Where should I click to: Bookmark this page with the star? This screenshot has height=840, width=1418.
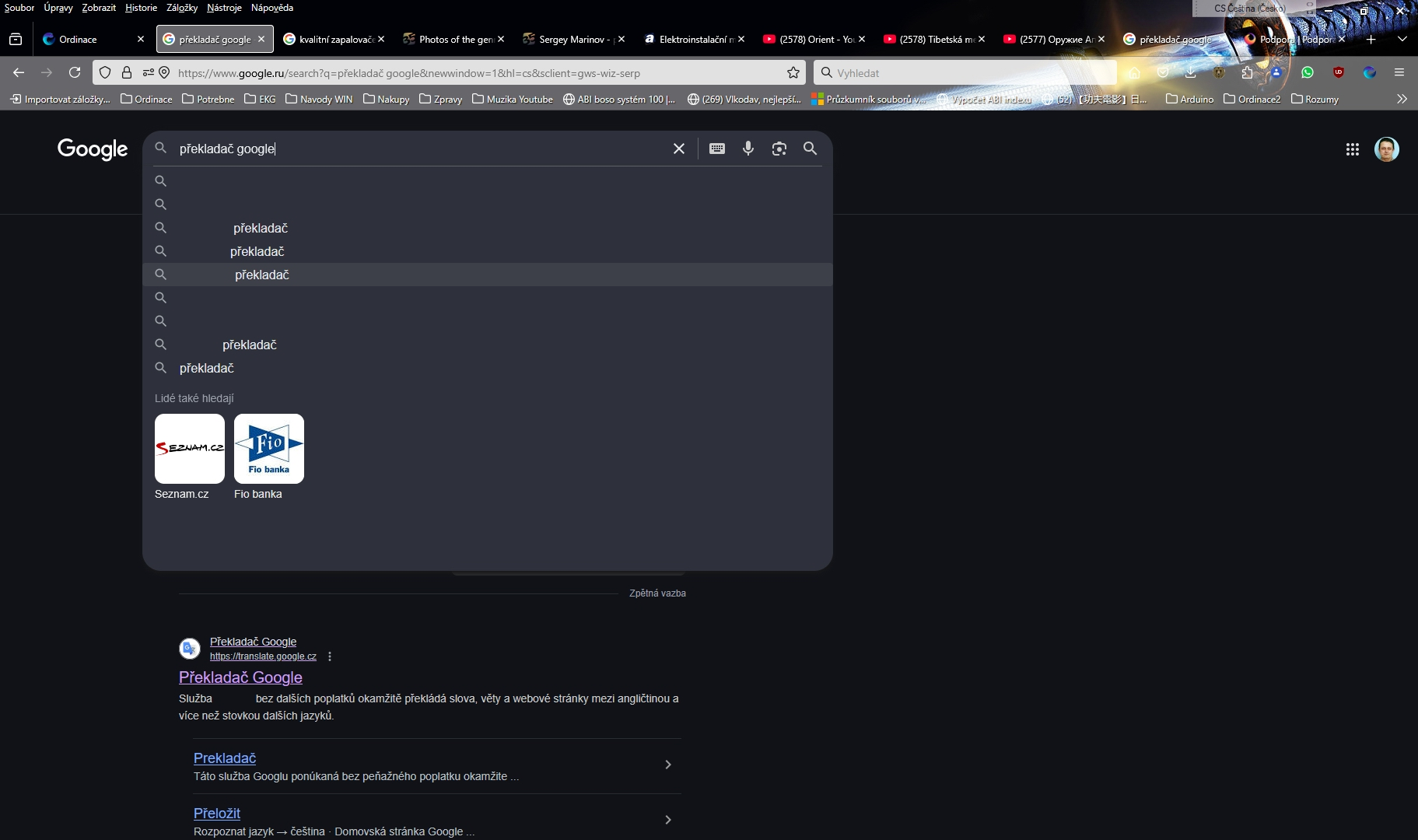click(x=793, y=72)
